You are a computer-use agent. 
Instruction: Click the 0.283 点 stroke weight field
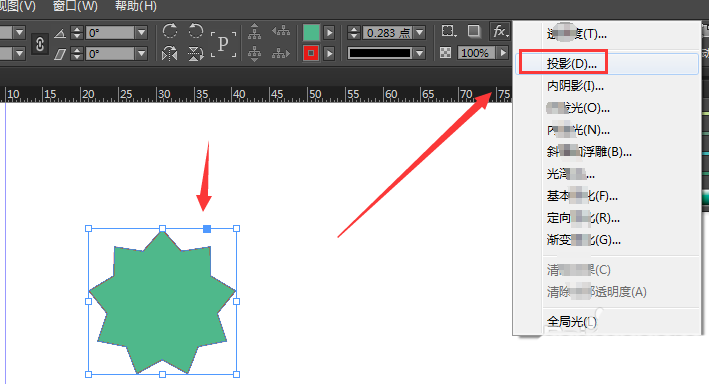pyautogui.click(x=387, y=33)
